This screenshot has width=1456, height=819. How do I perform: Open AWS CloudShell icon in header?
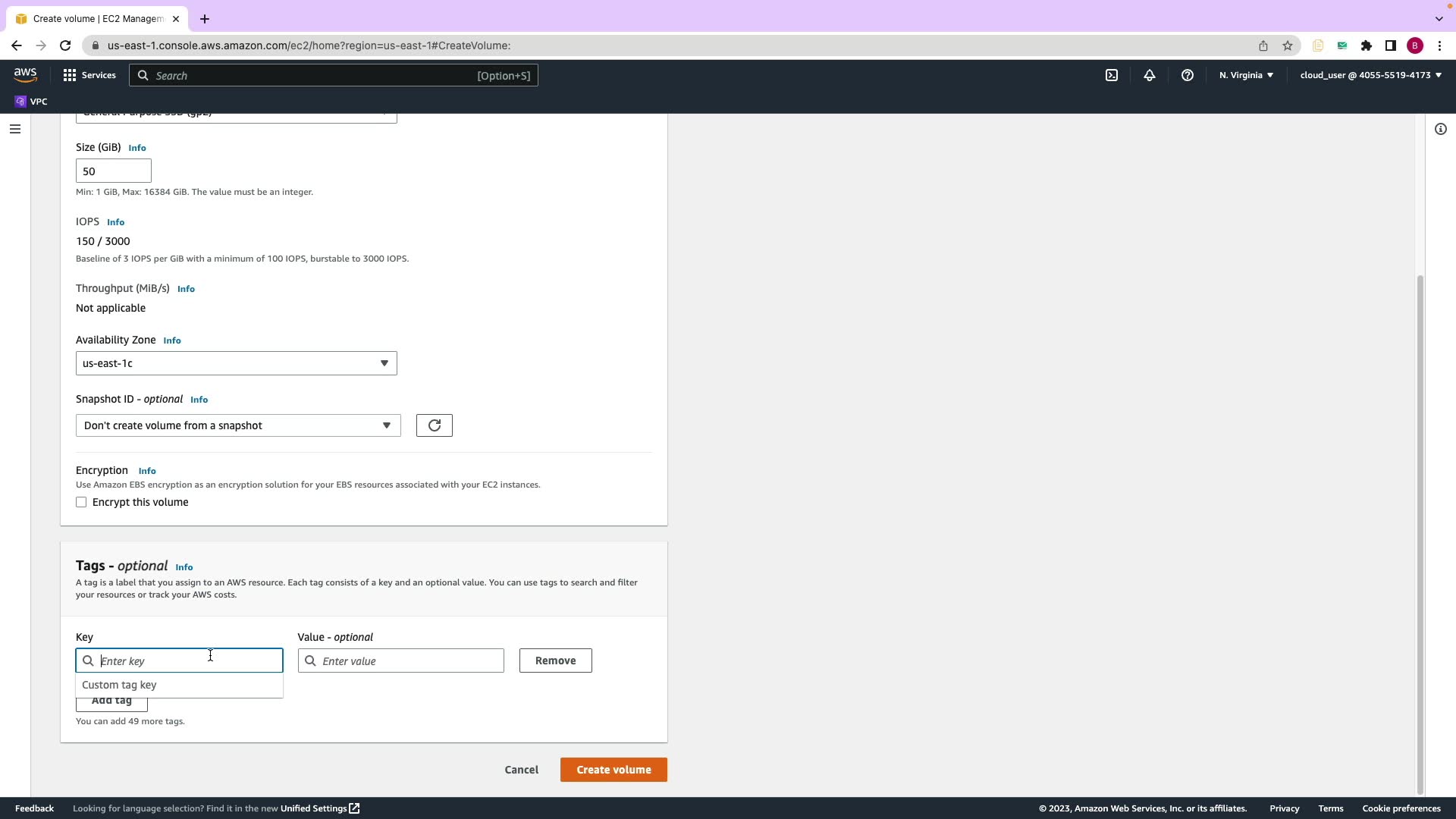(1111, 75)
